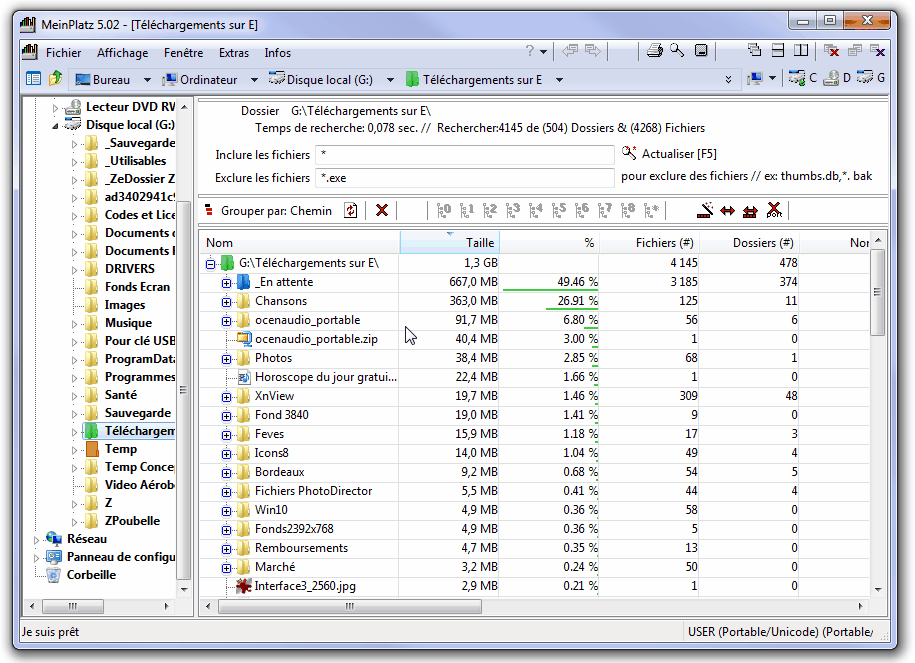
Task: Click the tree level 8 icon
Action: [628, 210]
